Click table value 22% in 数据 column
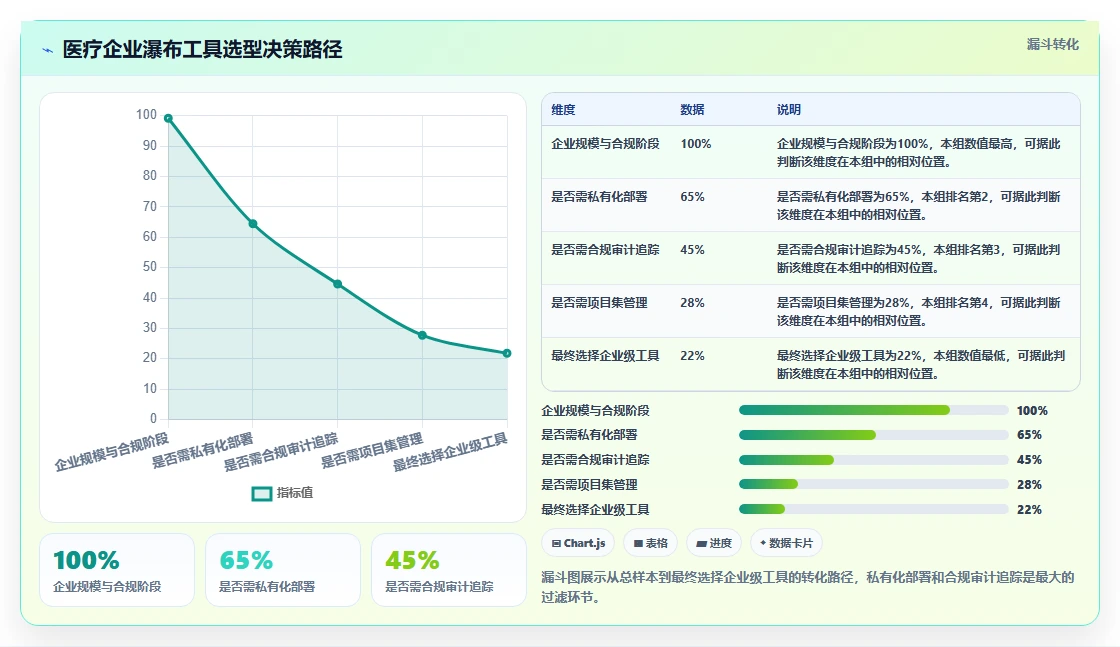Screen dimensions: 1120x647 pyautogui.click(x=692, y=356)
